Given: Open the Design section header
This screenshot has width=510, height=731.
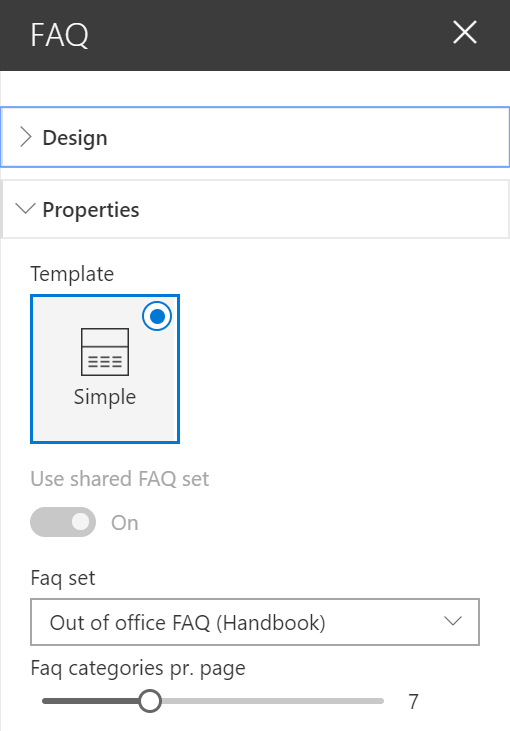Looking at the screenshot, I should click(255, 137).
